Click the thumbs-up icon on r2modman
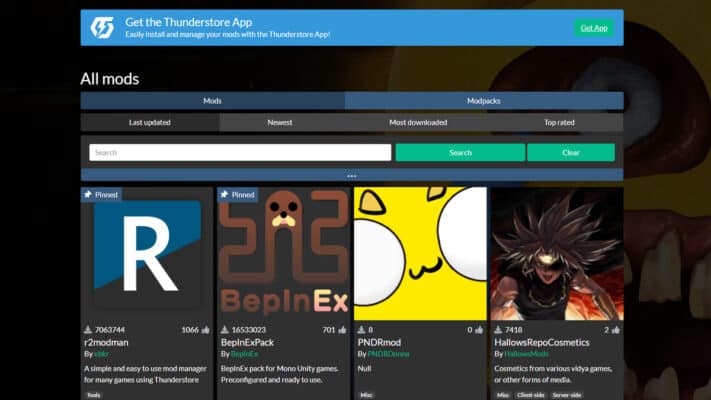Image resolution: width=711 pixels, height=400 pixels. coord(206,329)
